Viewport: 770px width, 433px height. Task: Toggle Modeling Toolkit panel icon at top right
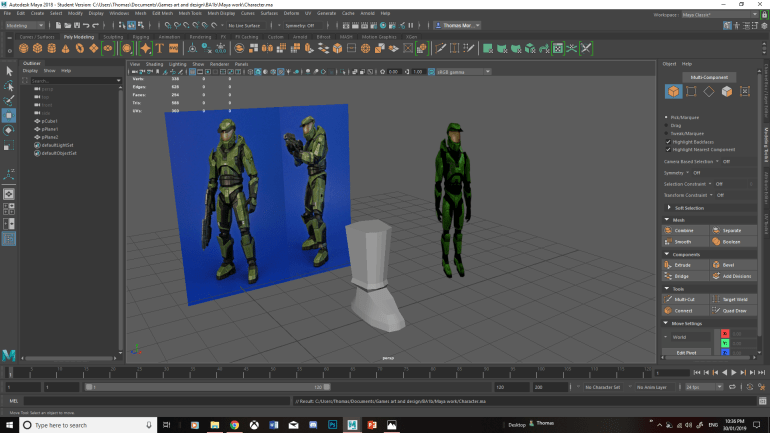(727, 25)
